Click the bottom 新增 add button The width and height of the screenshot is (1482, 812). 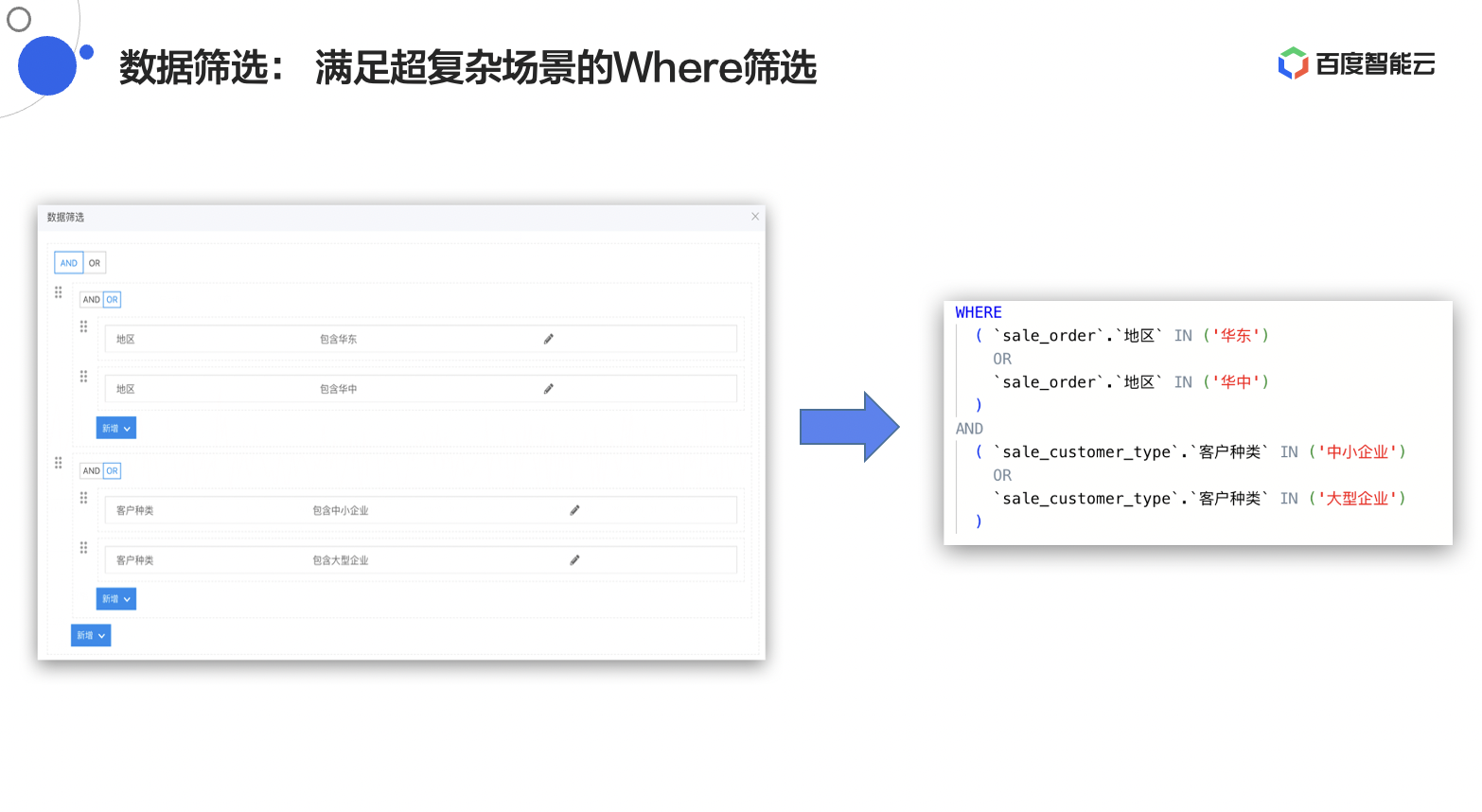[85, 635]
